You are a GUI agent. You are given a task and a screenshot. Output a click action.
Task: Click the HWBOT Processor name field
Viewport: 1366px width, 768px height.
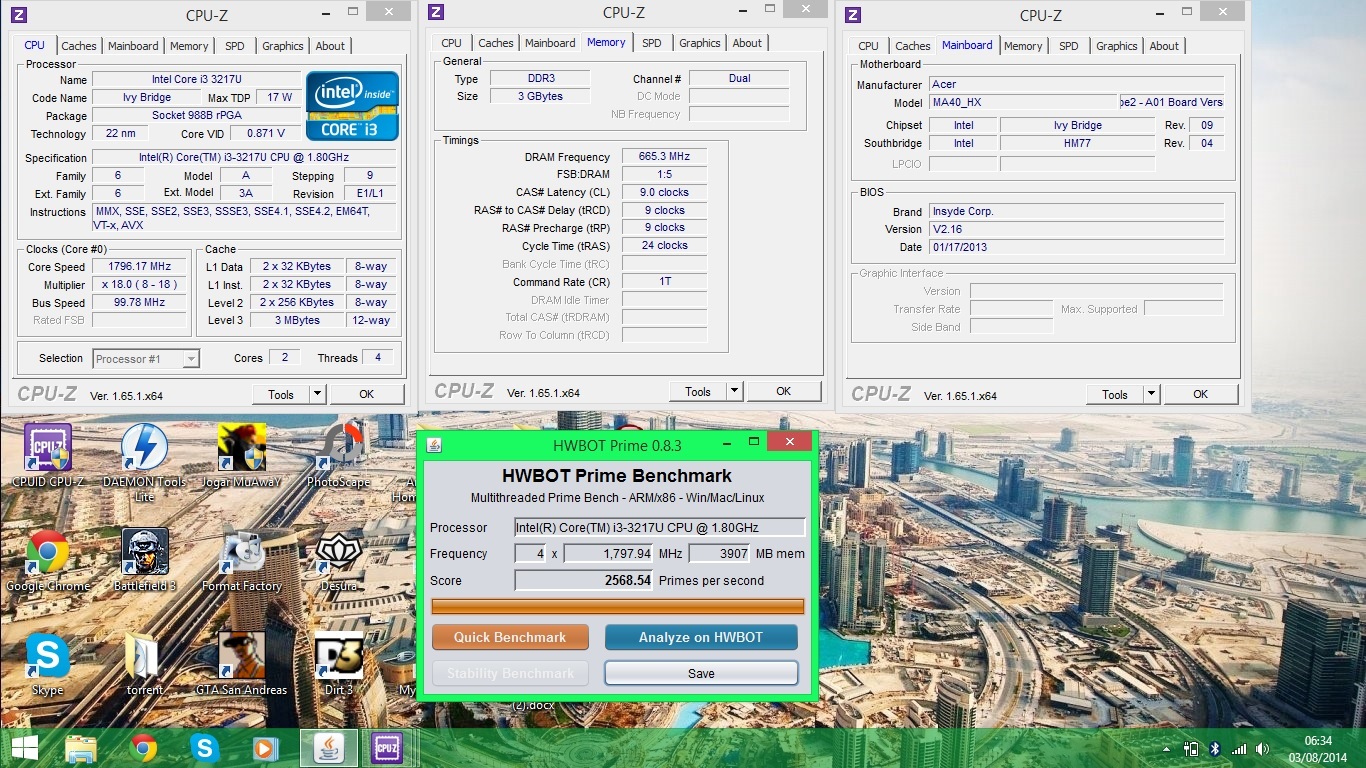[660, 527]
